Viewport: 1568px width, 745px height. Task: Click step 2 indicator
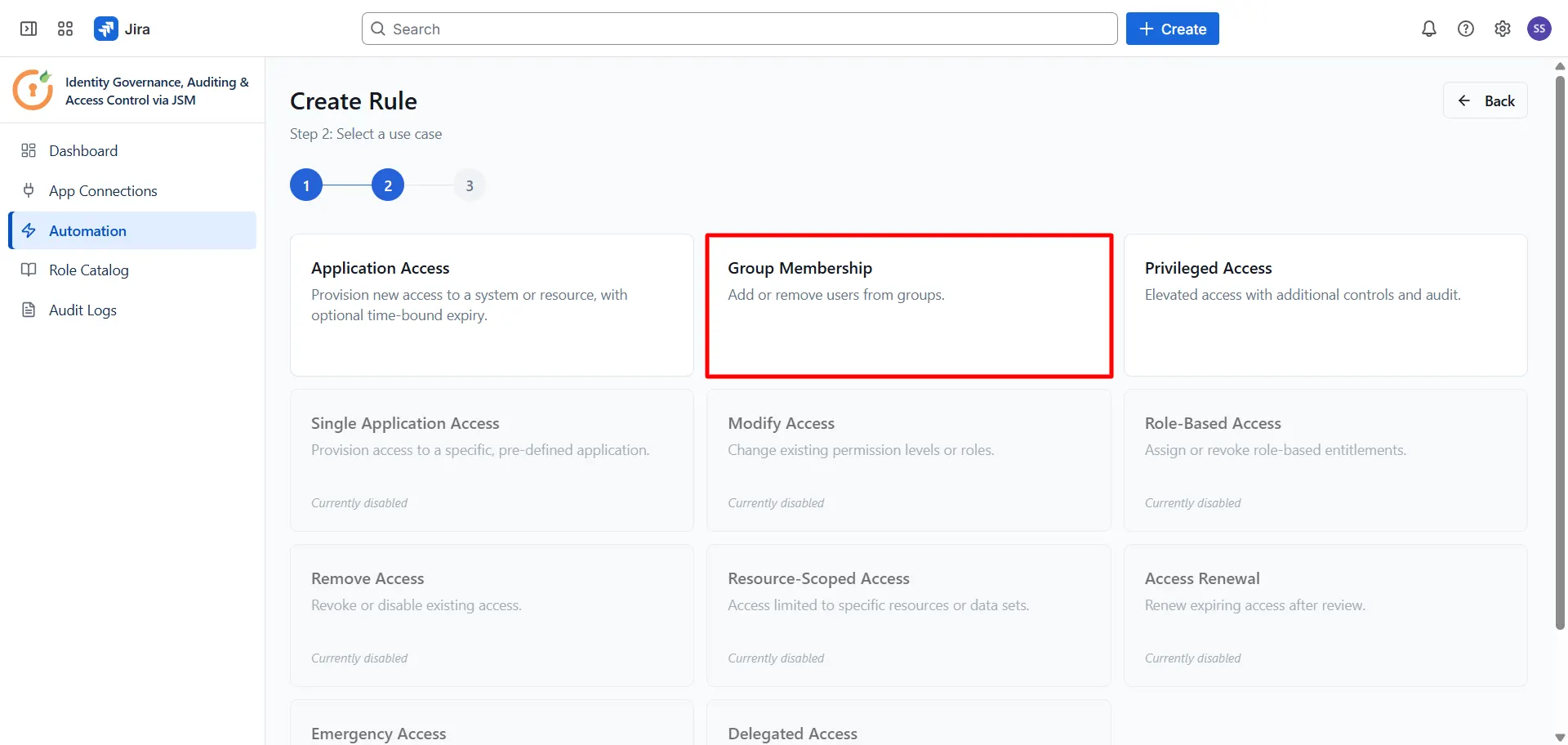tap(388, 185)
